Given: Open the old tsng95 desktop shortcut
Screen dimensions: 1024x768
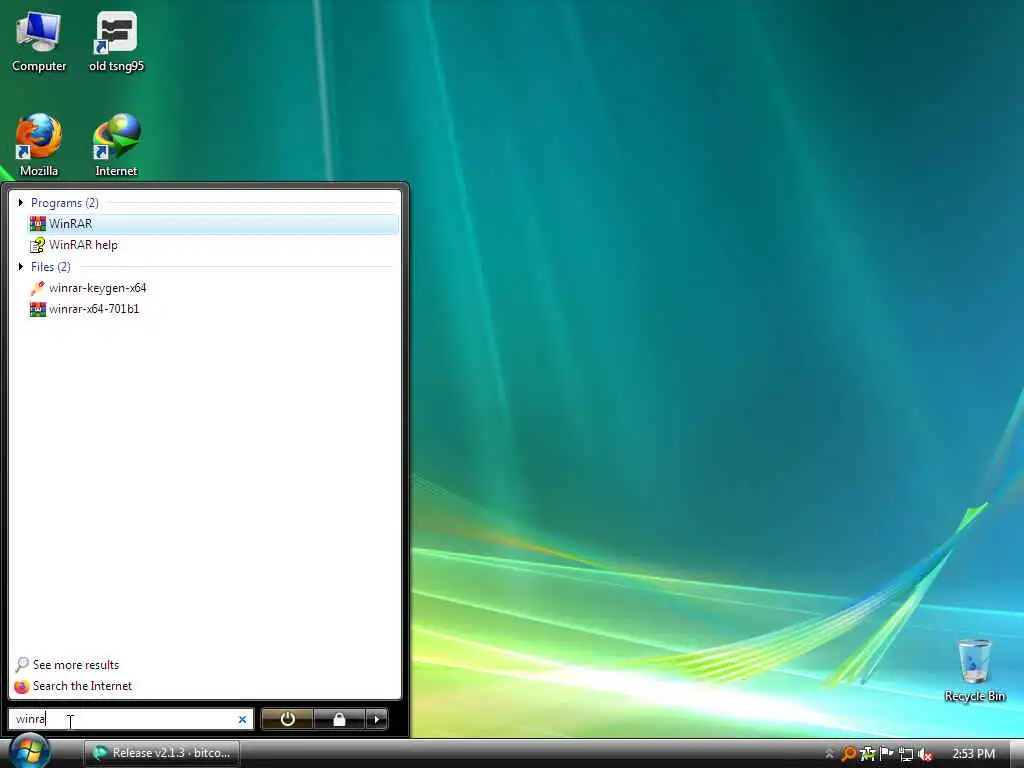Looking at the screenshot, I should (x=116, y=42).
